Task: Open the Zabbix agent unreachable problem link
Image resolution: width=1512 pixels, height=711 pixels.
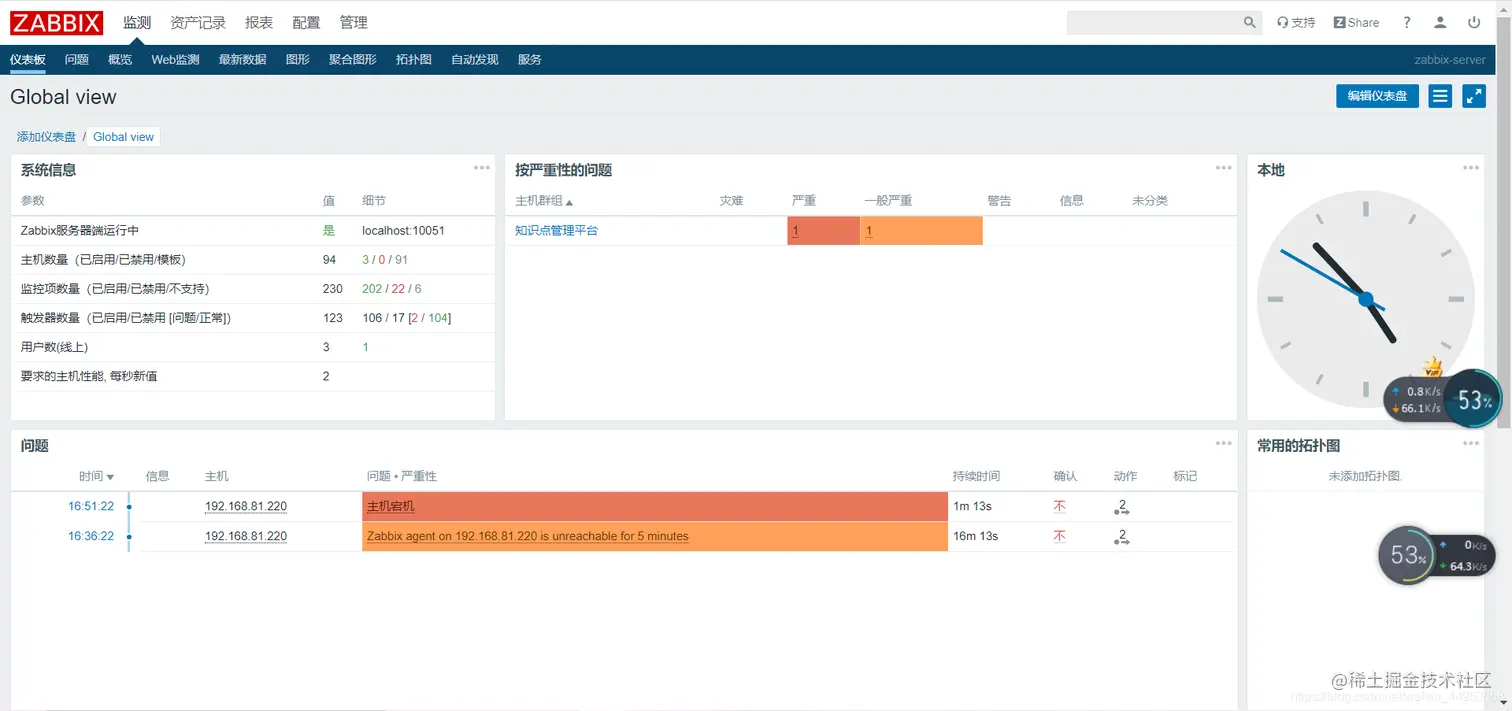Action: pyautogui.click(x=527, y=536)
